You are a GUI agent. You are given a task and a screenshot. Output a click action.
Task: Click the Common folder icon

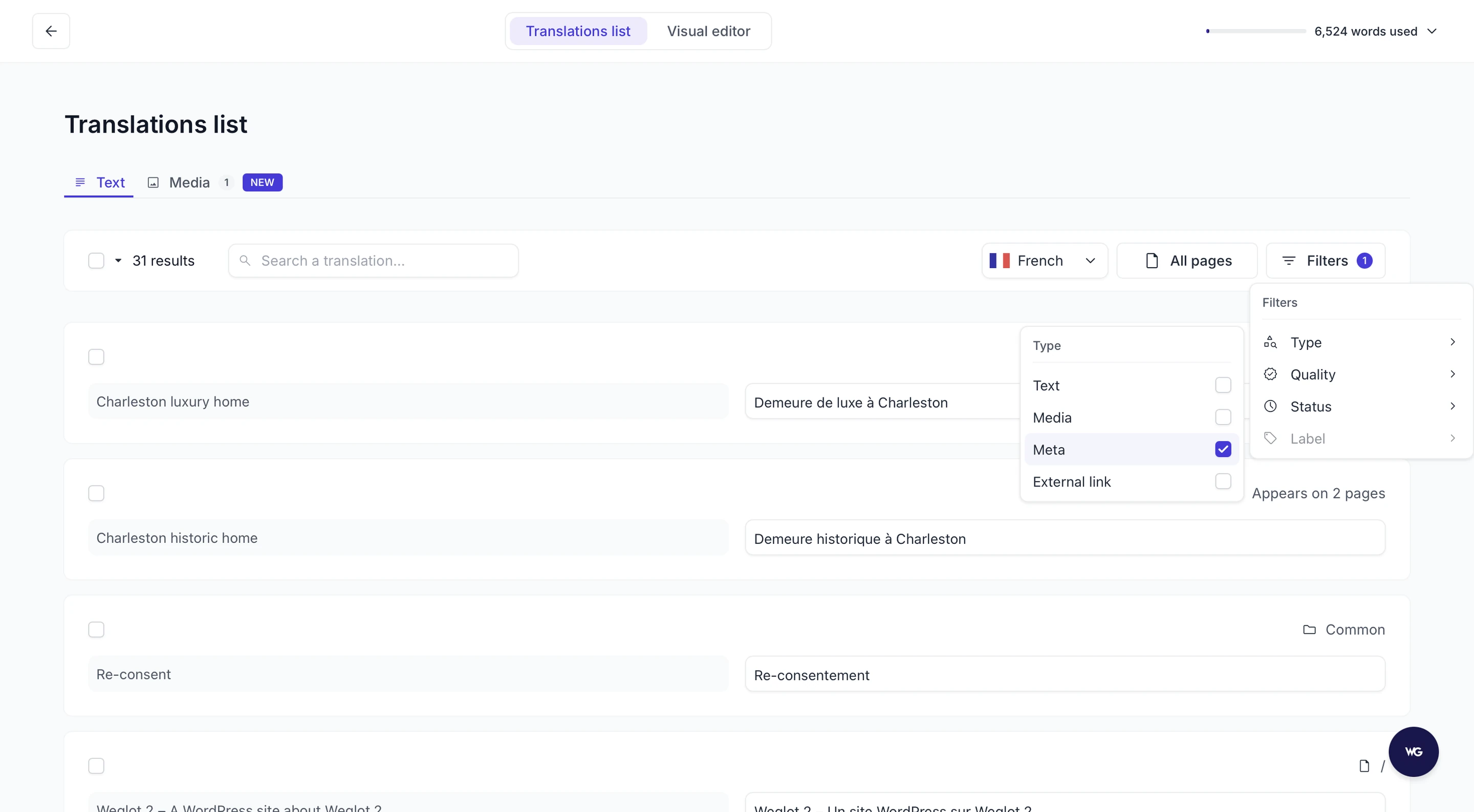1309,629
